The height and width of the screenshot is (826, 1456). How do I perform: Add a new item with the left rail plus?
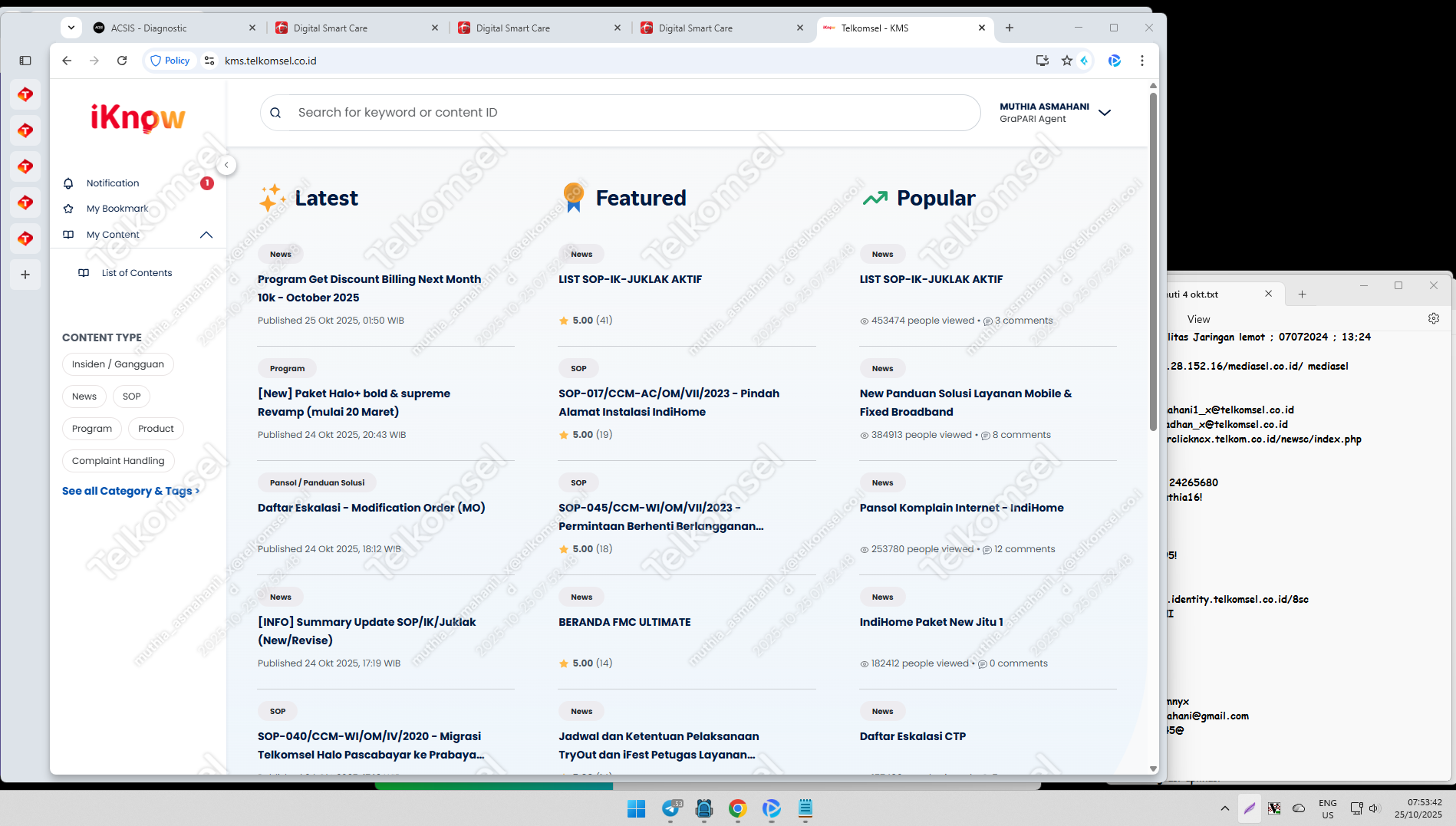point(25,275)
